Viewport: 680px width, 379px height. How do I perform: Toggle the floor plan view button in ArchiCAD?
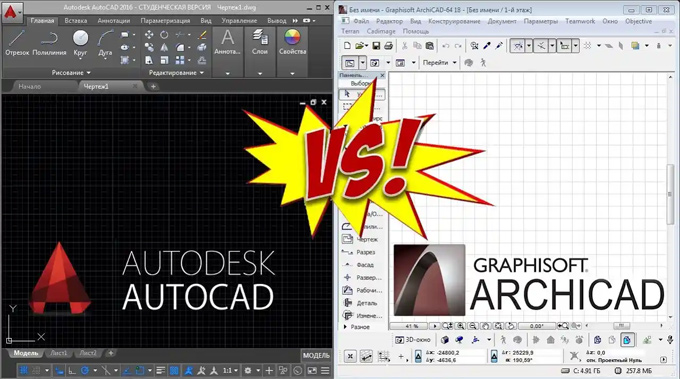pyautogui.click(x=349, y=63)
